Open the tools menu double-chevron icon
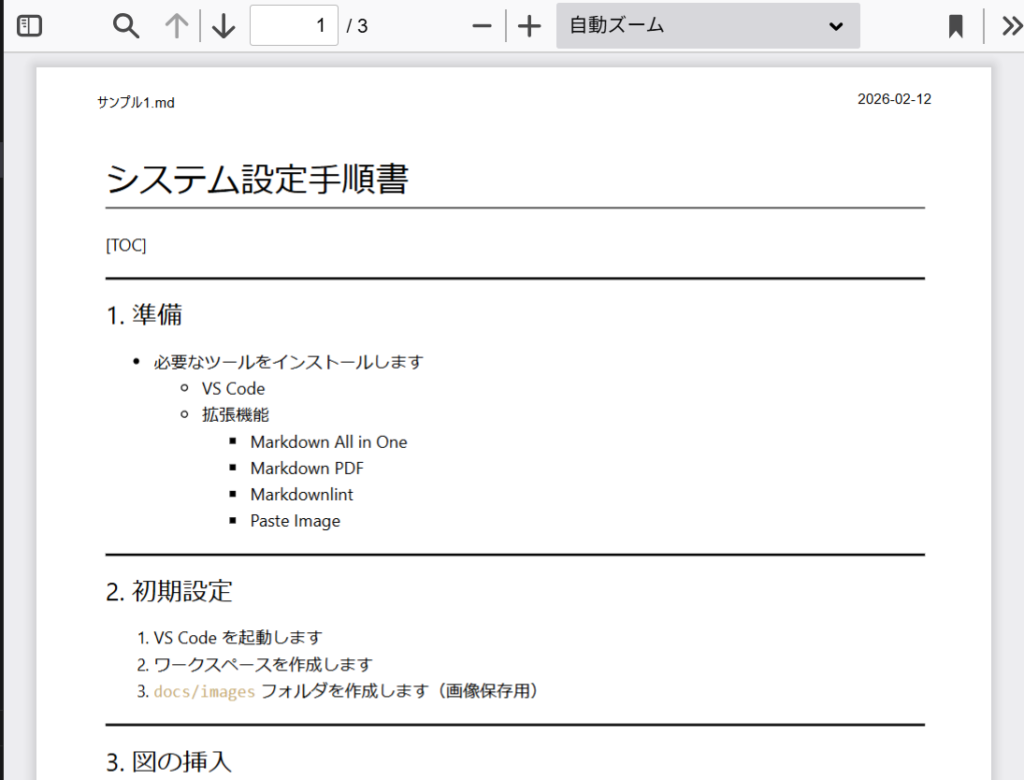This screenshot has width=1024, height=780. click(x=1010, y=26)
